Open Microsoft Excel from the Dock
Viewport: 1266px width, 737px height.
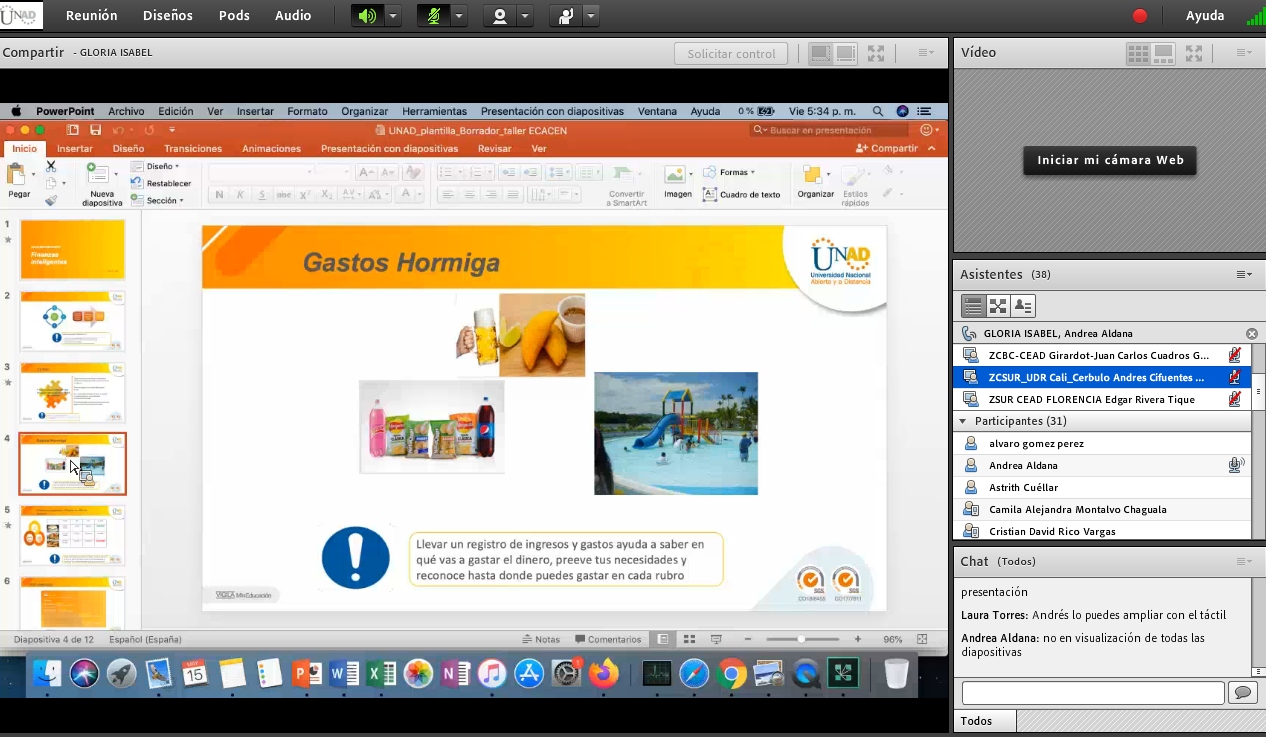tap(381, 674)
